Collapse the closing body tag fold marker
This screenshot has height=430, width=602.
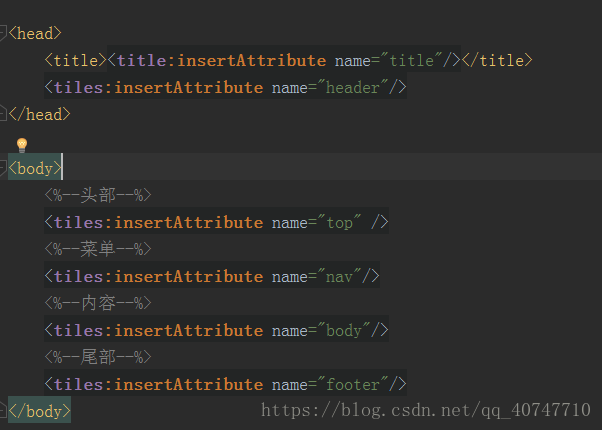coord(3,411)
